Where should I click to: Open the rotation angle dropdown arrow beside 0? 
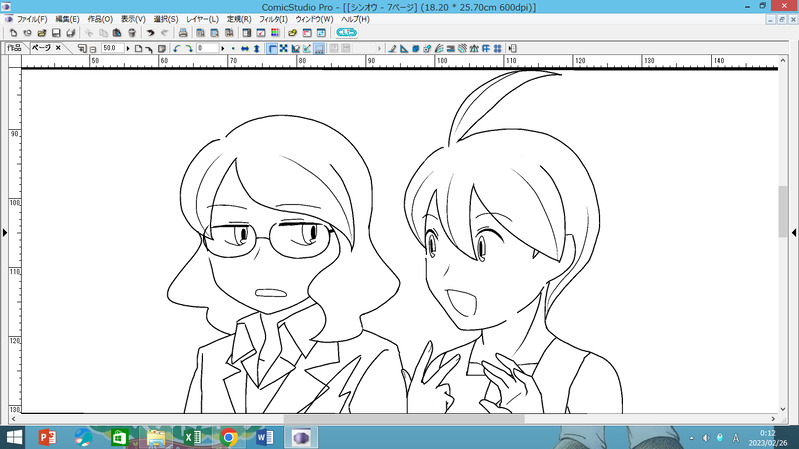[x=223, y=48]
